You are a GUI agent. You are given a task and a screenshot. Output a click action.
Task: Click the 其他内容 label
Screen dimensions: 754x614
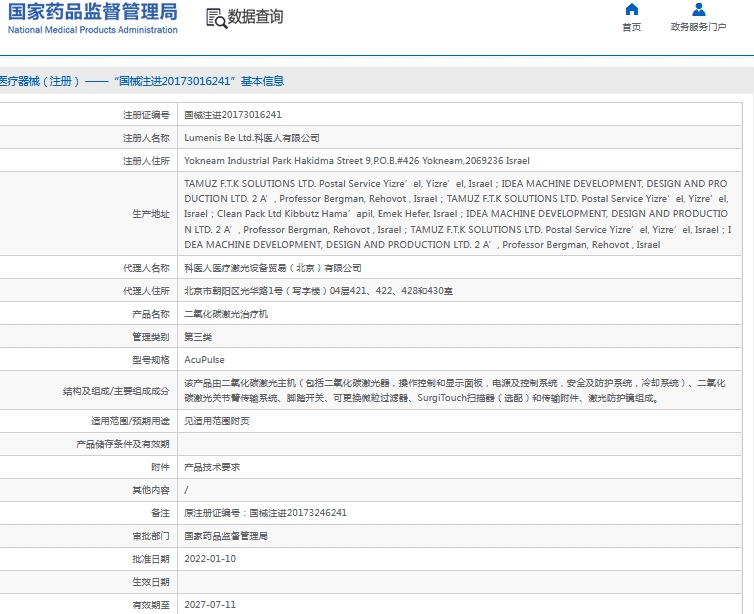[x=151, y=490]
